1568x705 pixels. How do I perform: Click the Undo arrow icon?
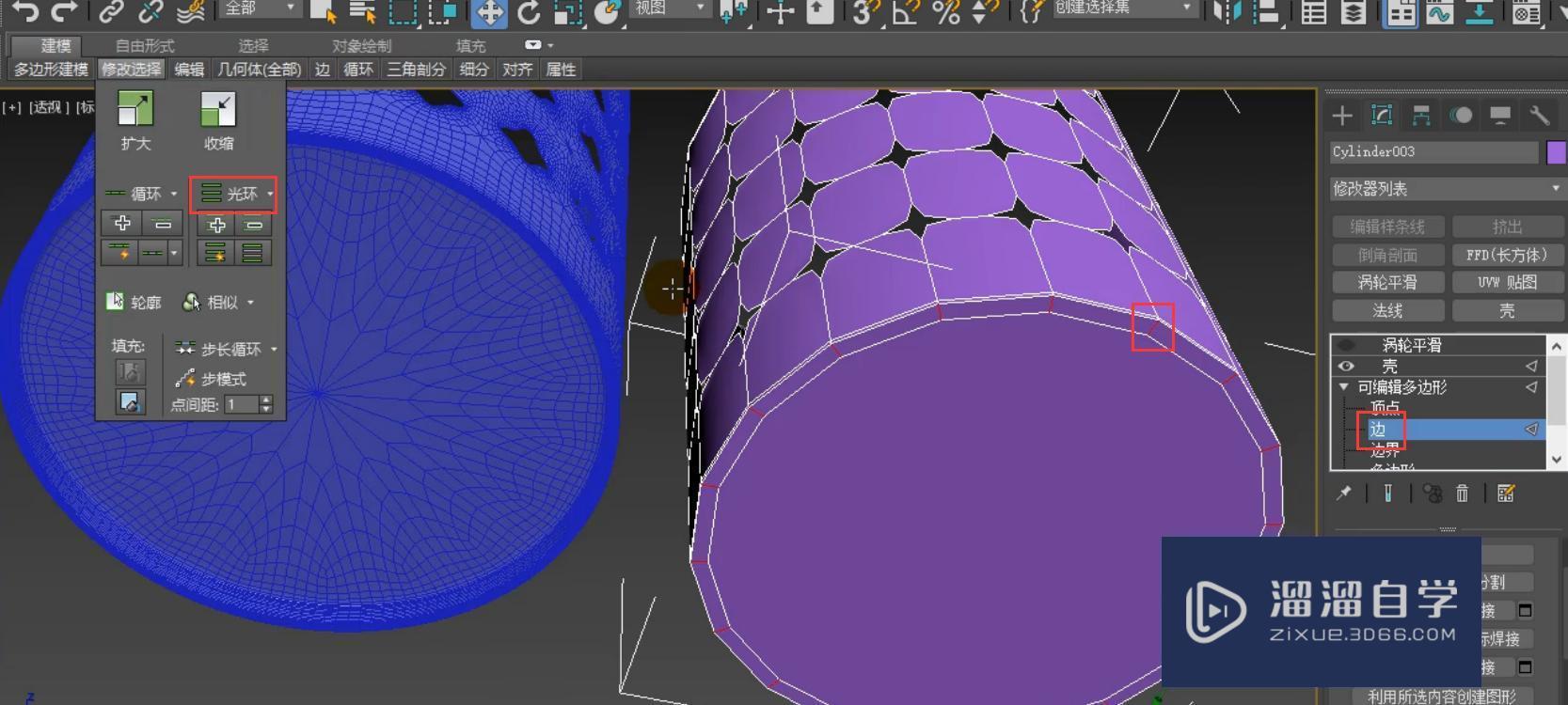[26, 11]
